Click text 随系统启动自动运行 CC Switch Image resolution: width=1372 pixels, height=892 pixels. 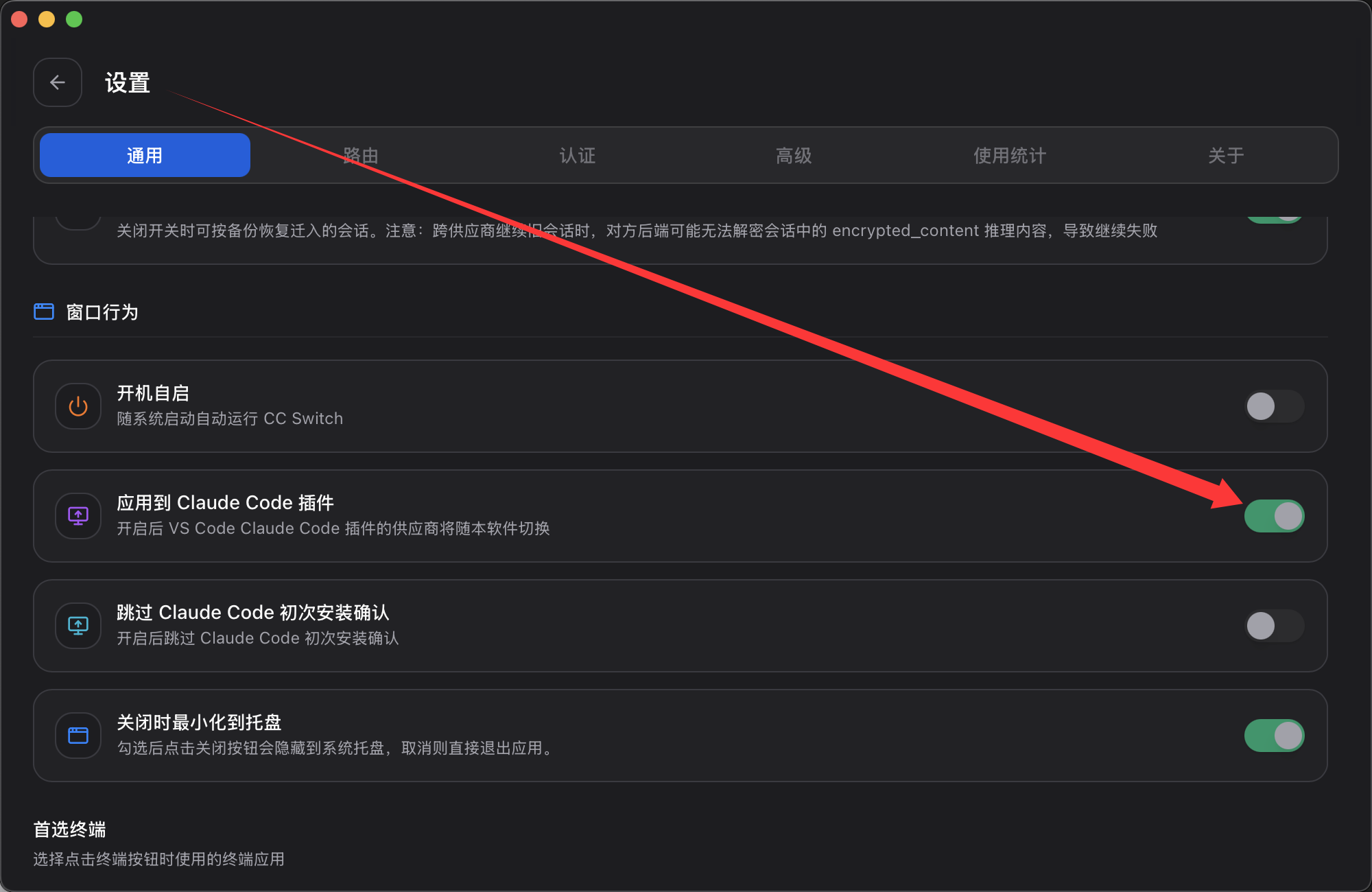coord(230,419)
